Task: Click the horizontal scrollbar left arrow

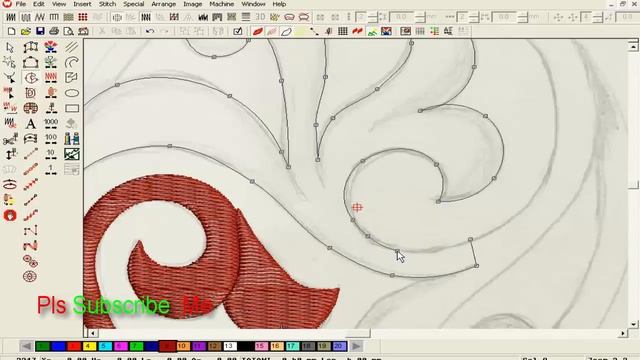Action: pos(93,333)
